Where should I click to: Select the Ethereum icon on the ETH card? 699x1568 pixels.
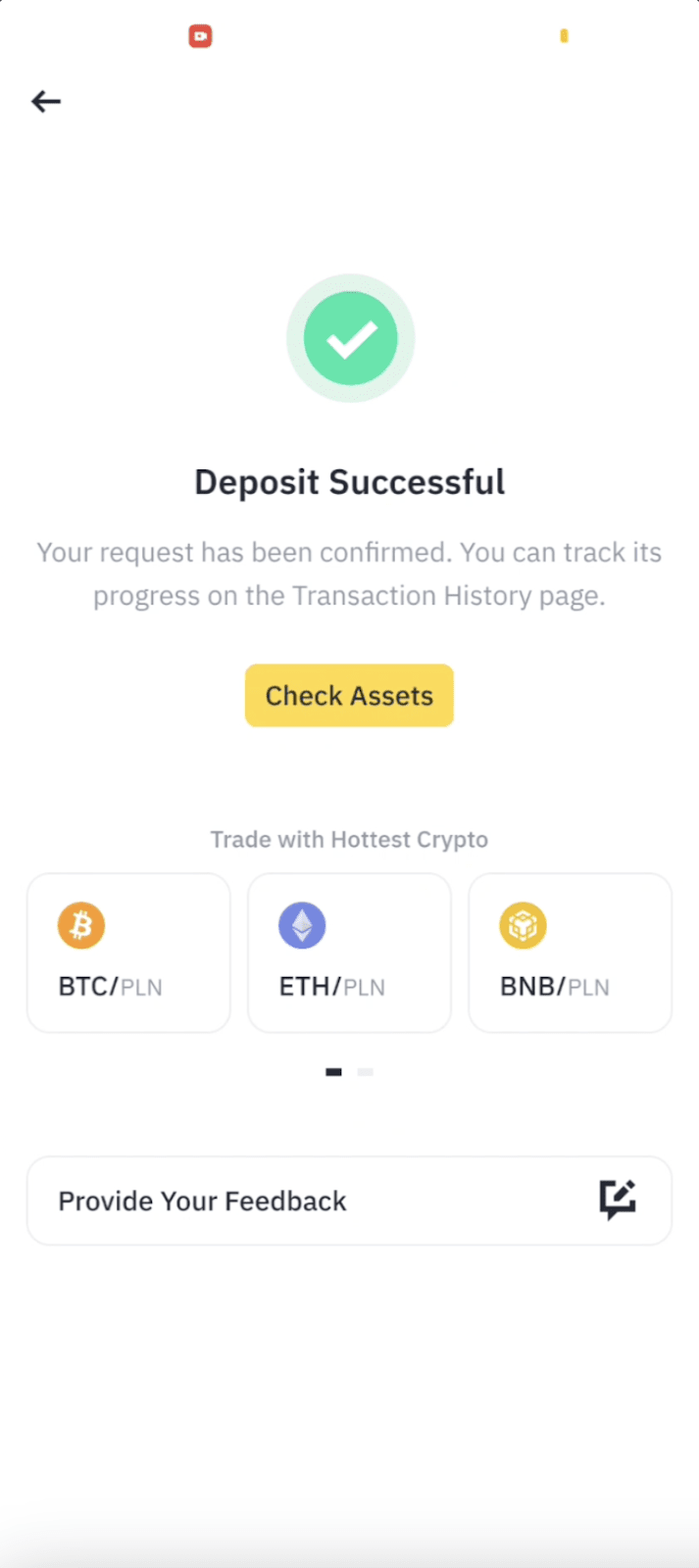(301, 924)
